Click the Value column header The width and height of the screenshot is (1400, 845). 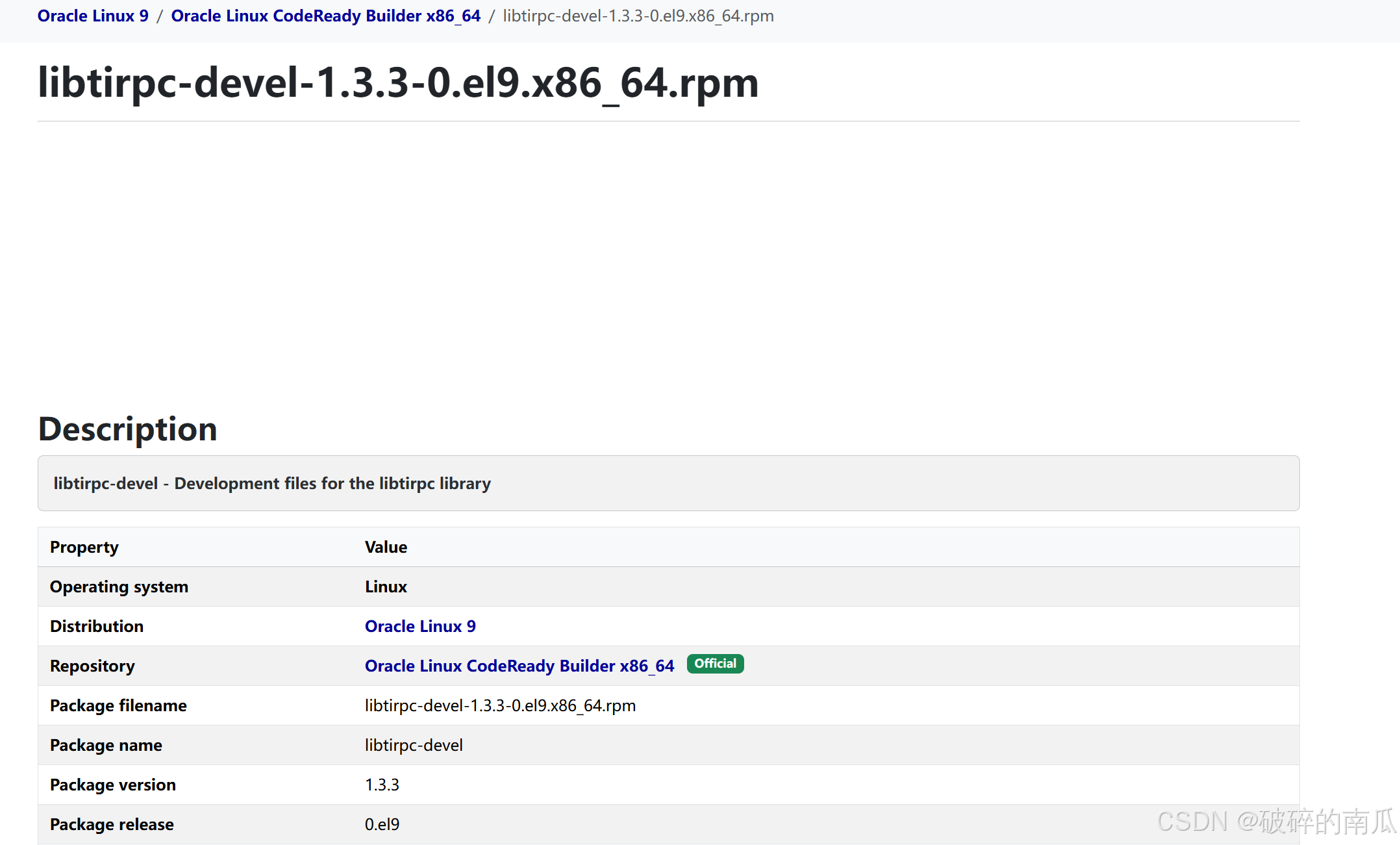pyautogui.click(x=386, y=547)
